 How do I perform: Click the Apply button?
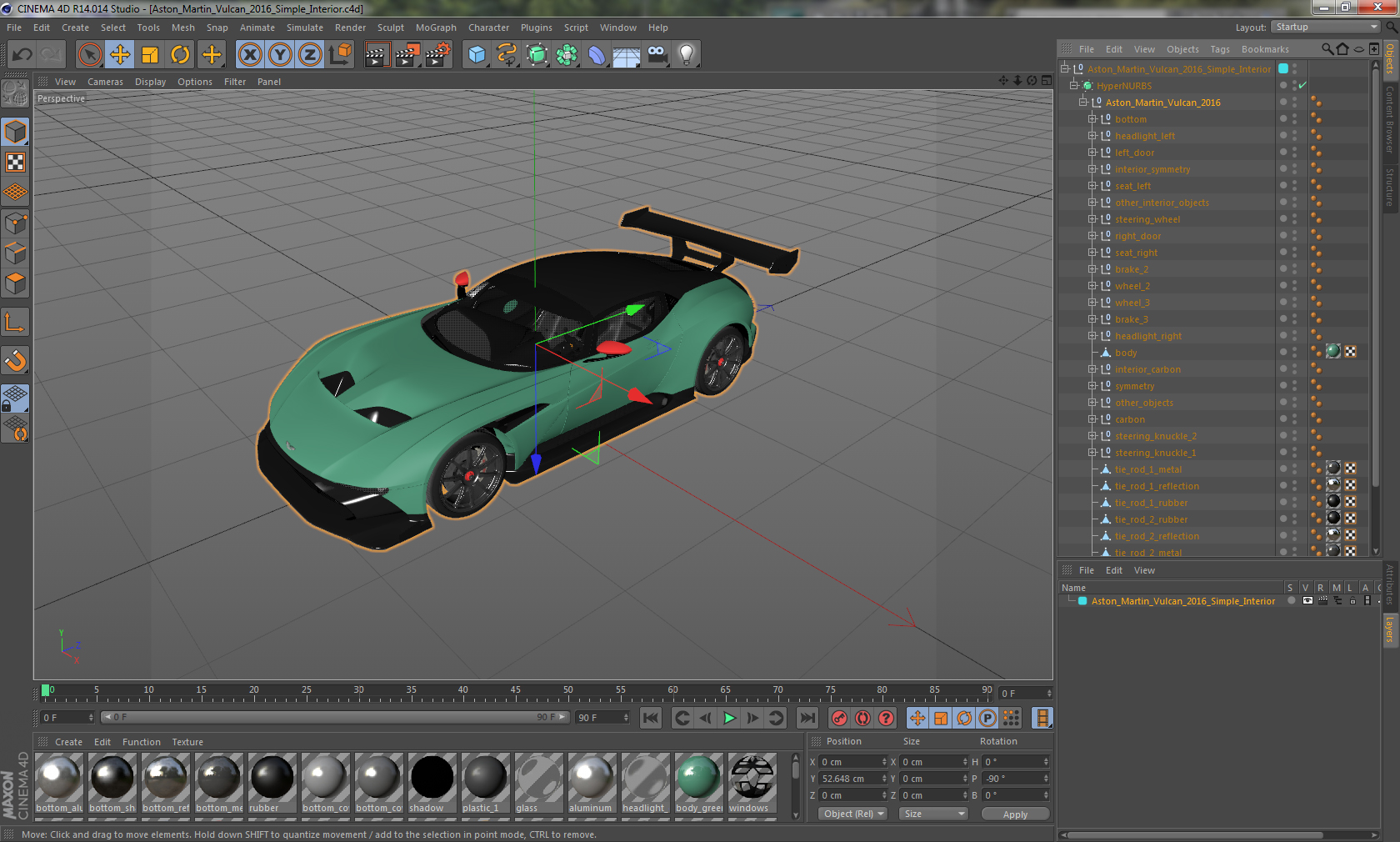pyautogui.click(x=1015, y=814)
